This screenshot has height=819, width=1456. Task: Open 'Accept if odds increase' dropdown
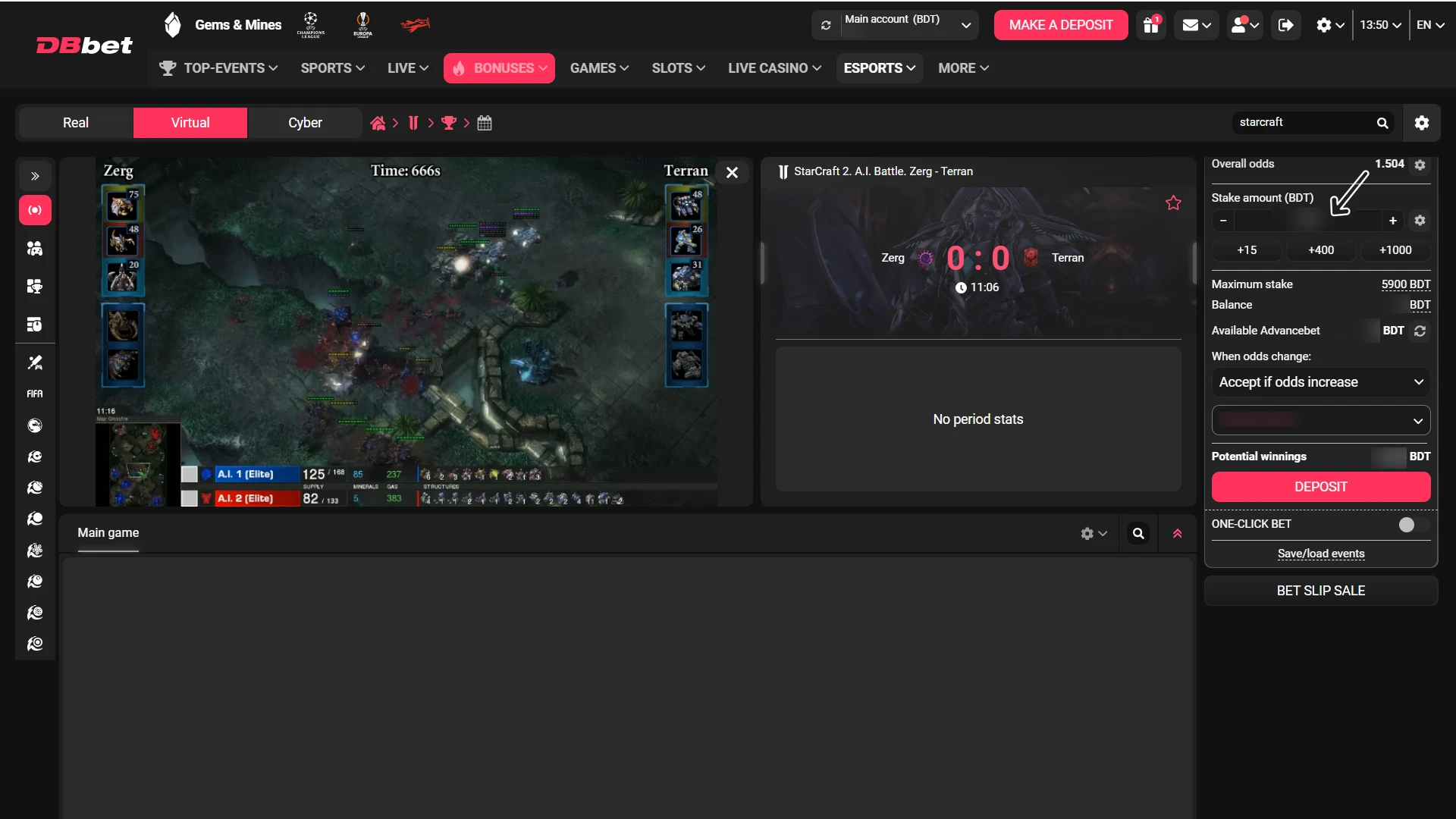pyautogui.click(x=1321, y=382)
